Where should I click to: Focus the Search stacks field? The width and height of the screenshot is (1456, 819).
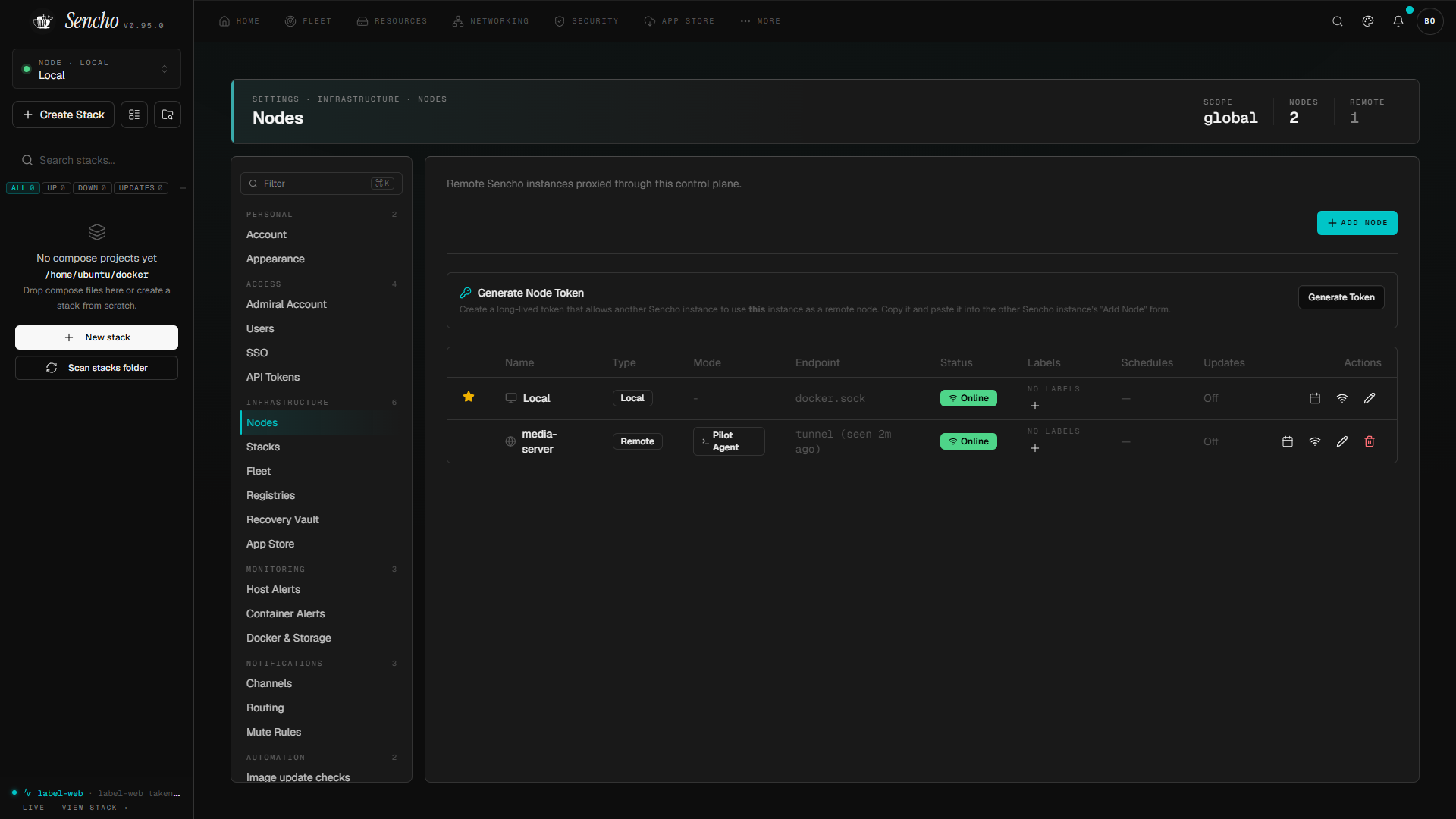96,160
